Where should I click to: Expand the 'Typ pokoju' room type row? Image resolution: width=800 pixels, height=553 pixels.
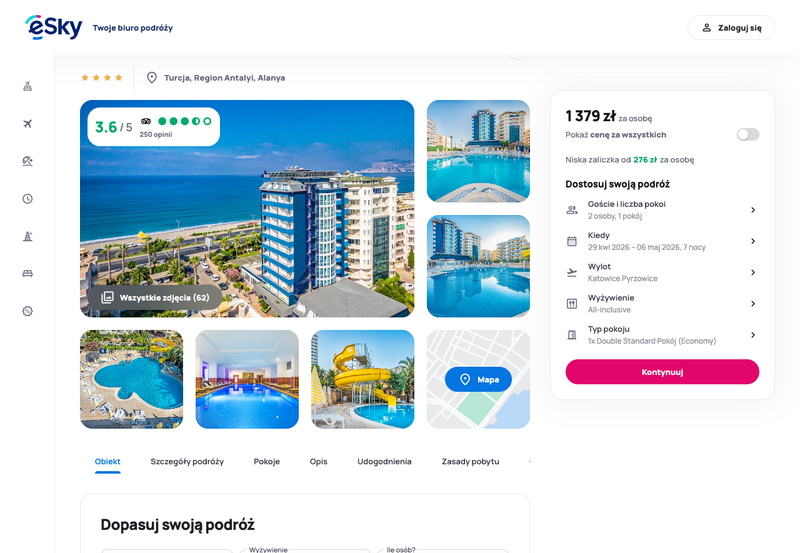(662, 335)
